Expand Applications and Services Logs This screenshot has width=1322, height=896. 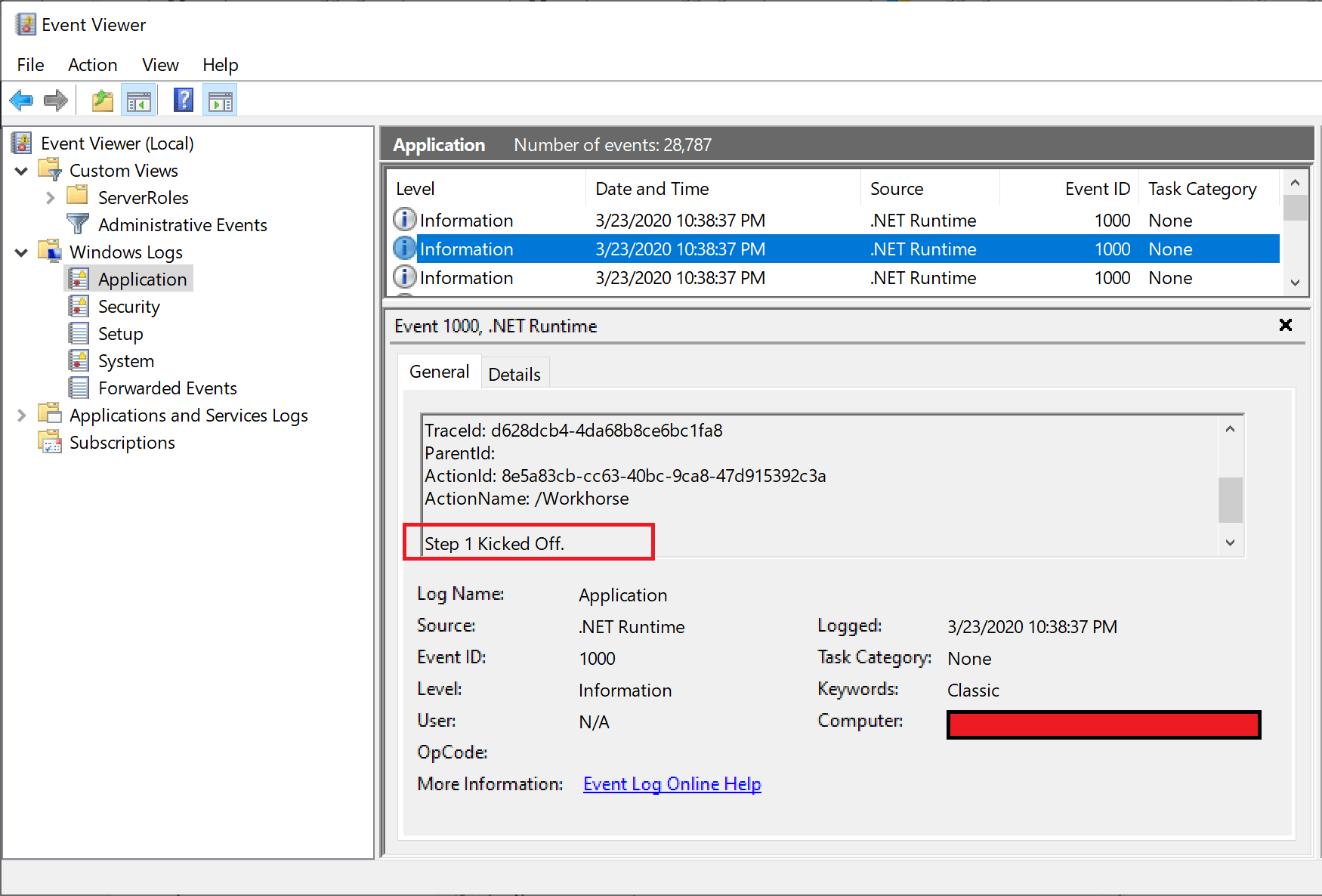pos(22,416)
